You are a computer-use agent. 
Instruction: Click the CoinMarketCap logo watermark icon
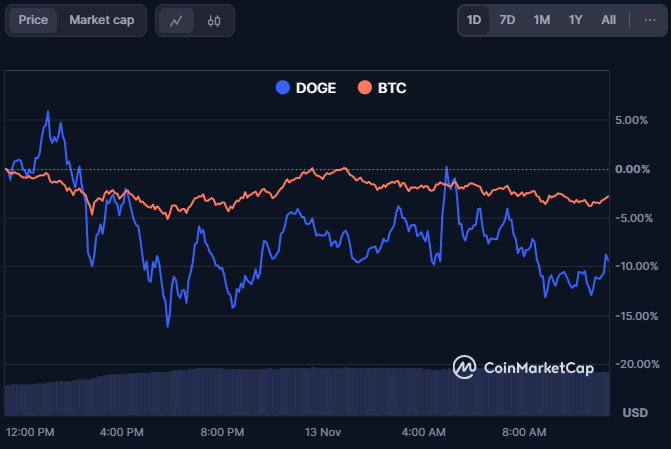[x=465, y=367]
